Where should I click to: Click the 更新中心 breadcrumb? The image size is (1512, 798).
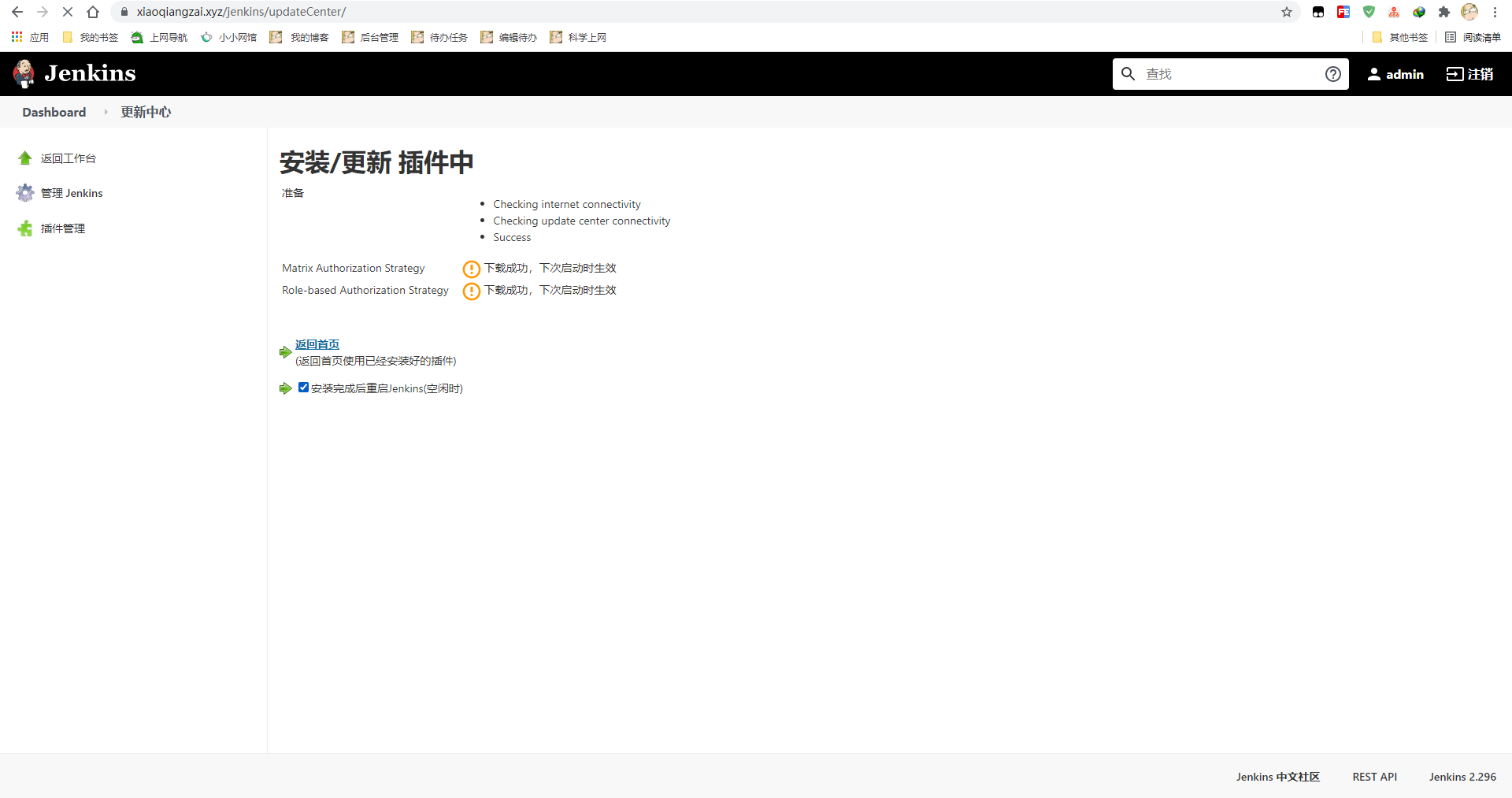tap(146, 112)
